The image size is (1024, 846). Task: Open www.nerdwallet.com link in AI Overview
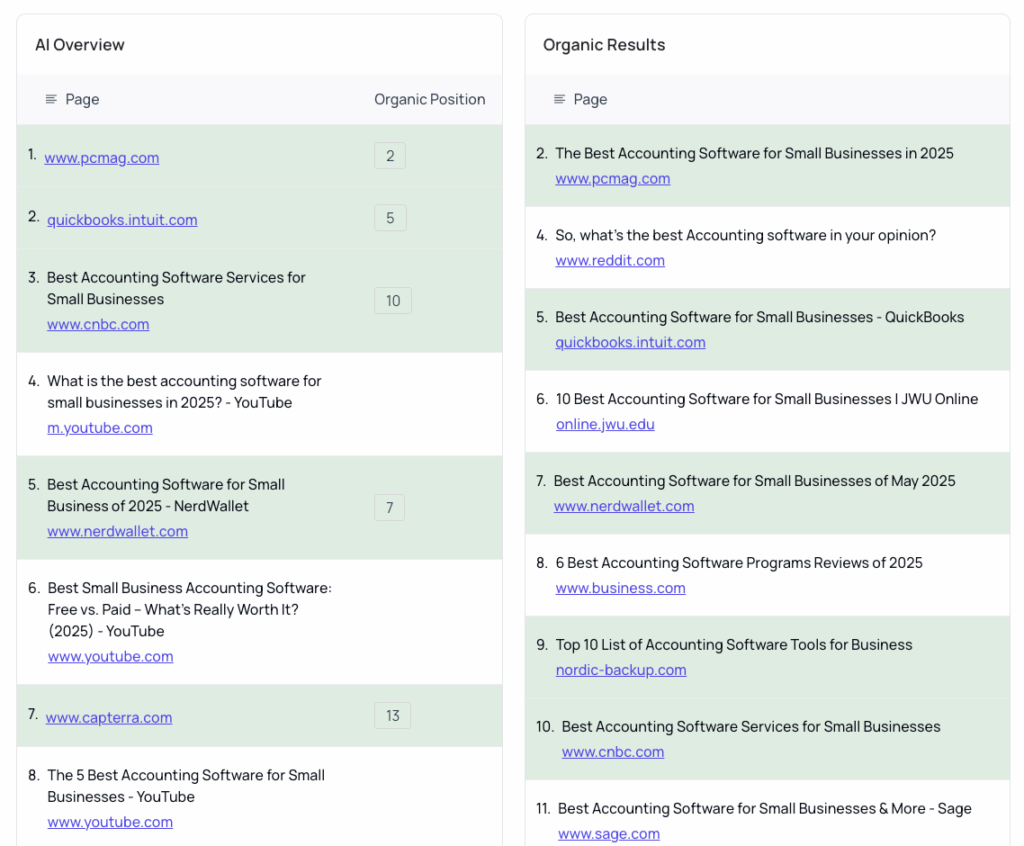click(x=118, y=531)
